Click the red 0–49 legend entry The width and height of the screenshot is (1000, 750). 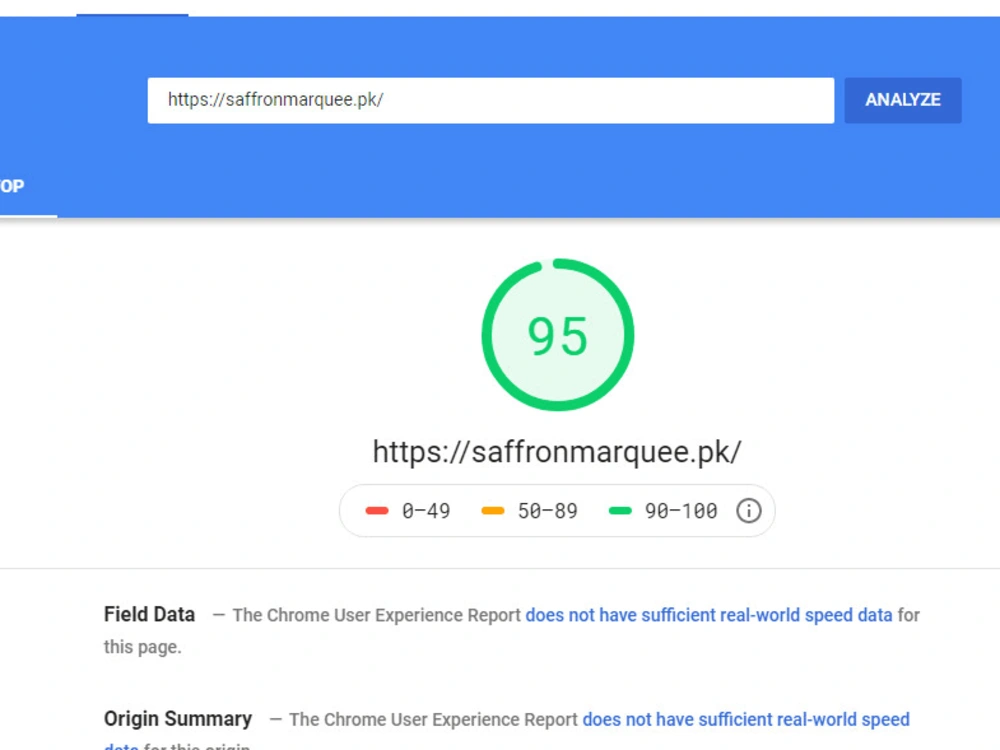coord(408,511)
